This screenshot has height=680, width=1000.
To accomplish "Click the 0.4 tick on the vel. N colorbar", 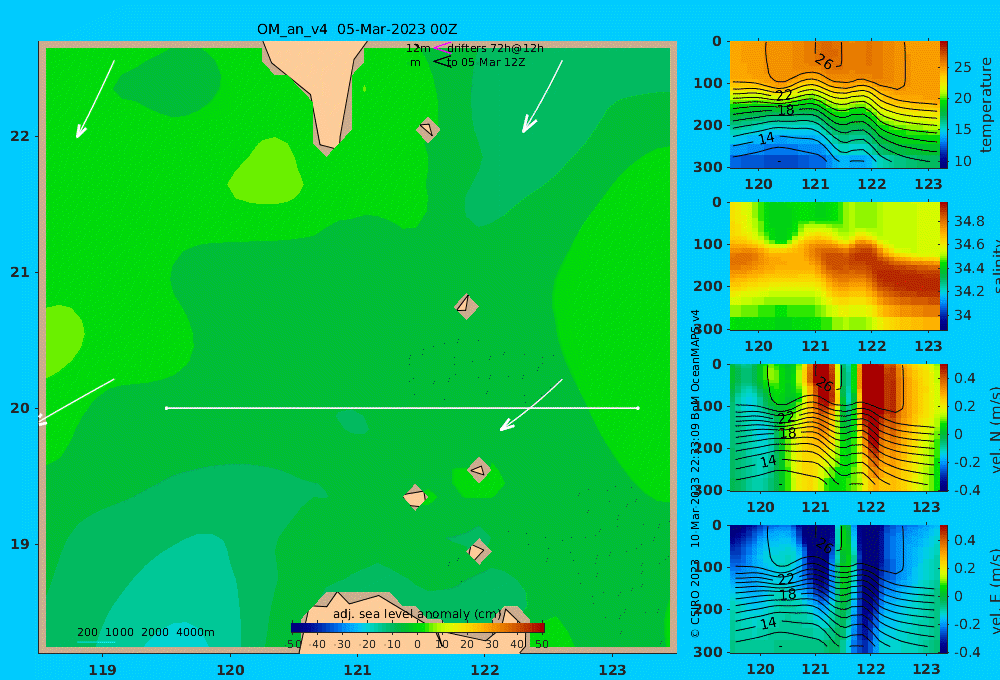I will 965,378.
